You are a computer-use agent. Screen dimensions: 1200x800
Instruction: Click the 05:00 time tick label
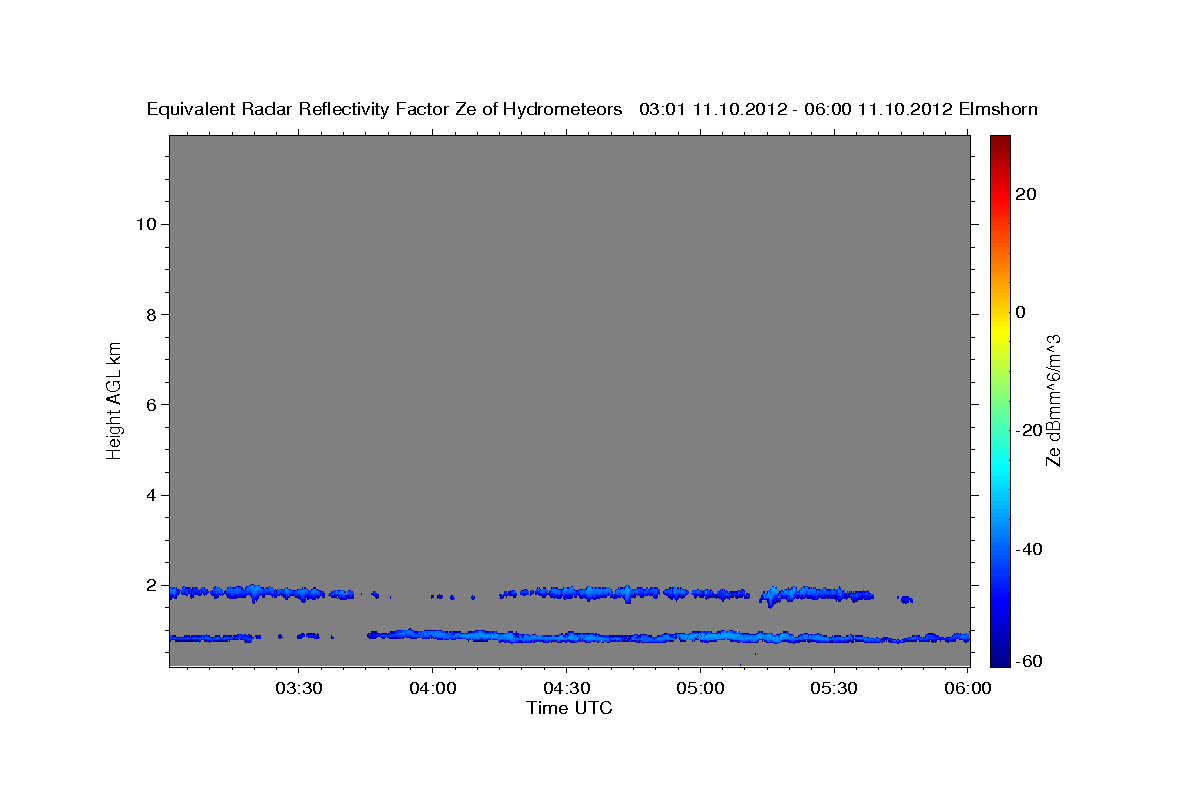pyautogui.click(x=700, y=688)
